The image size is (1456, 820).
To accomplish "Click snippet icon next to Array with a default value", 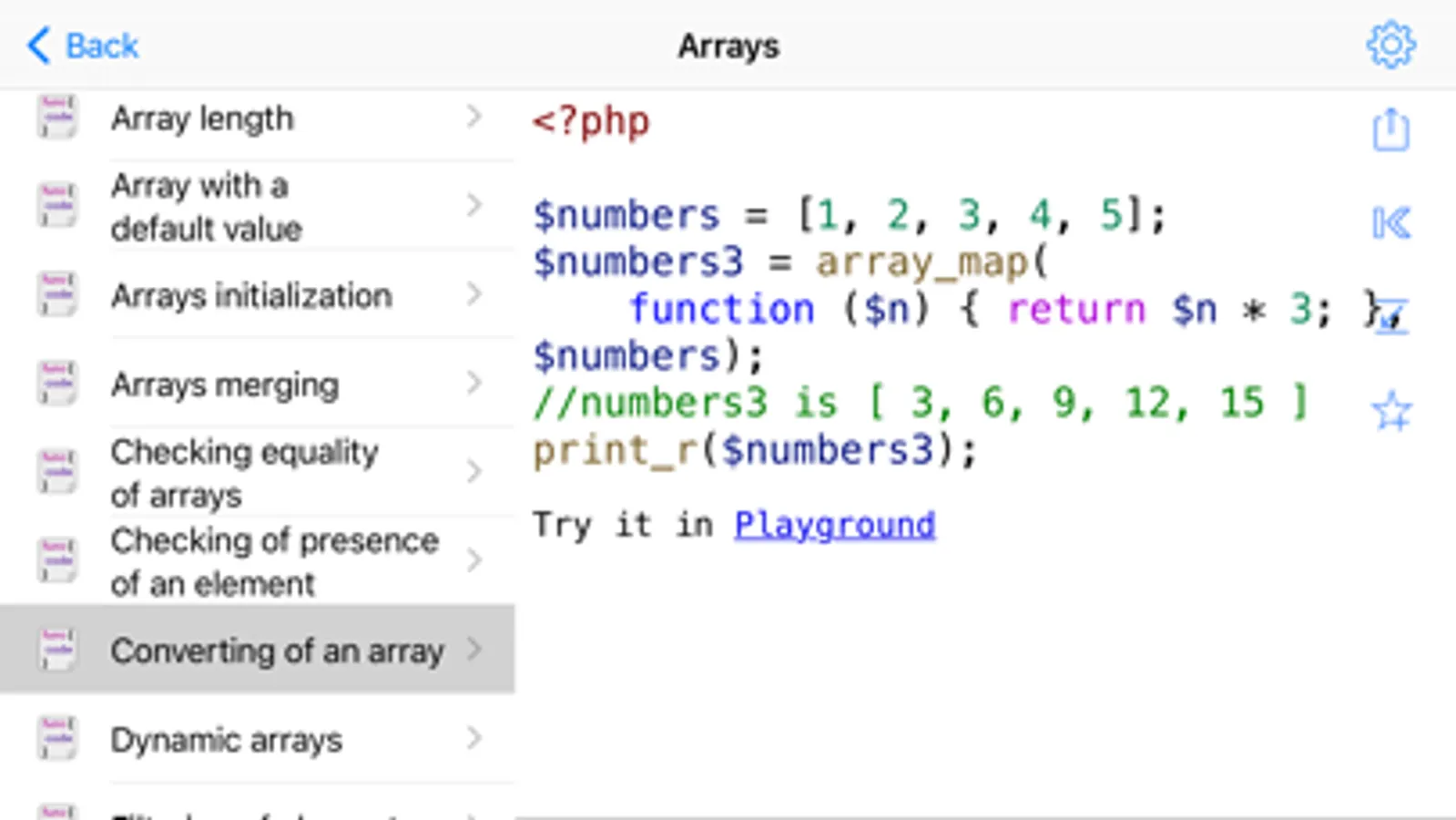I will point(56,205).
